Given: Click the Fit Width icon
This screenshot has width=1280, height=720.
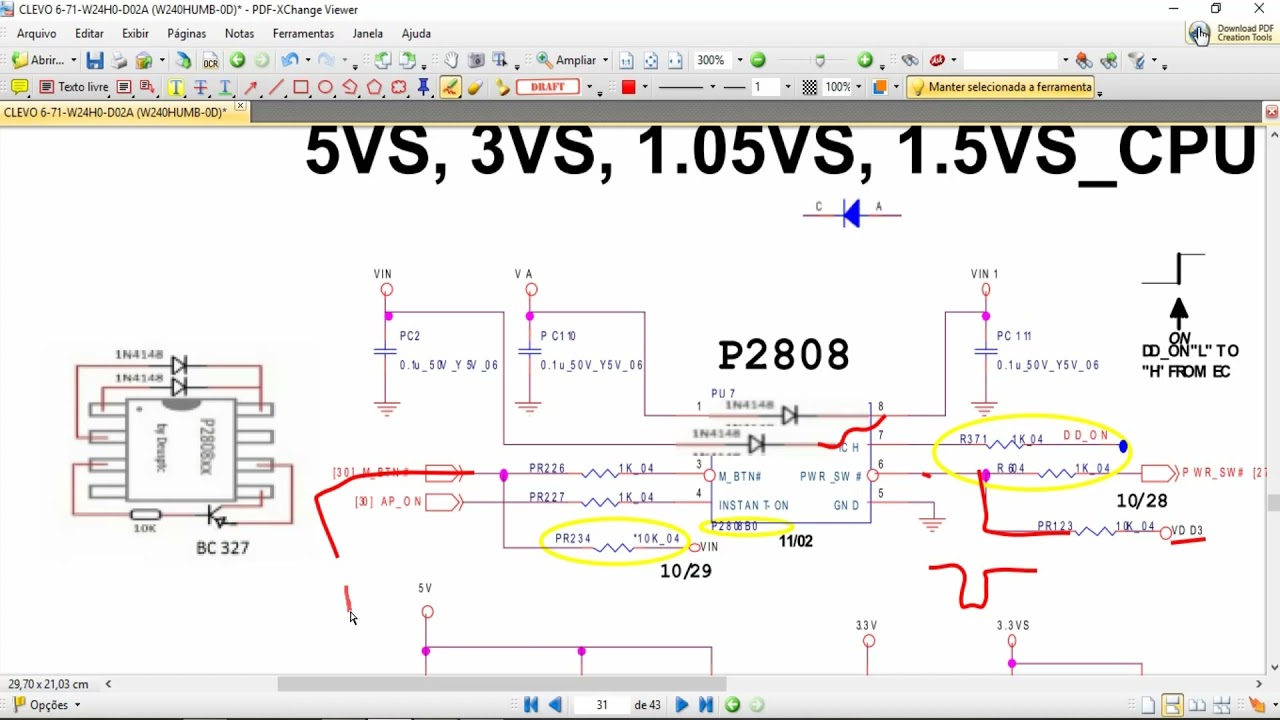Looking at the screenshot, I should pyautogui.click(x=675, y=60).
